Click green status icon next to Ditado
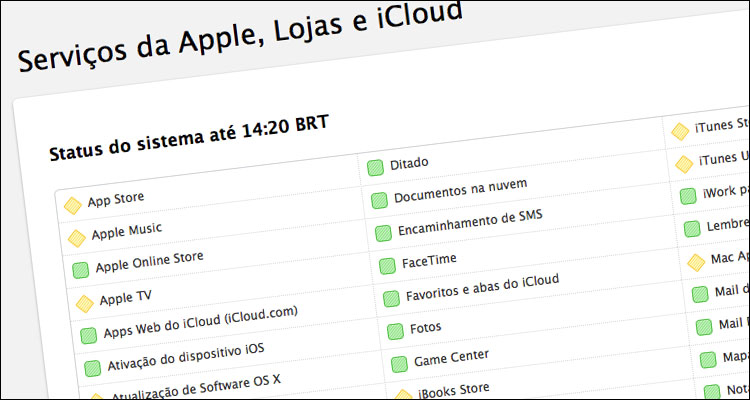Image resolution: width=750 pixels, height=400 pixels. point(375,168)
